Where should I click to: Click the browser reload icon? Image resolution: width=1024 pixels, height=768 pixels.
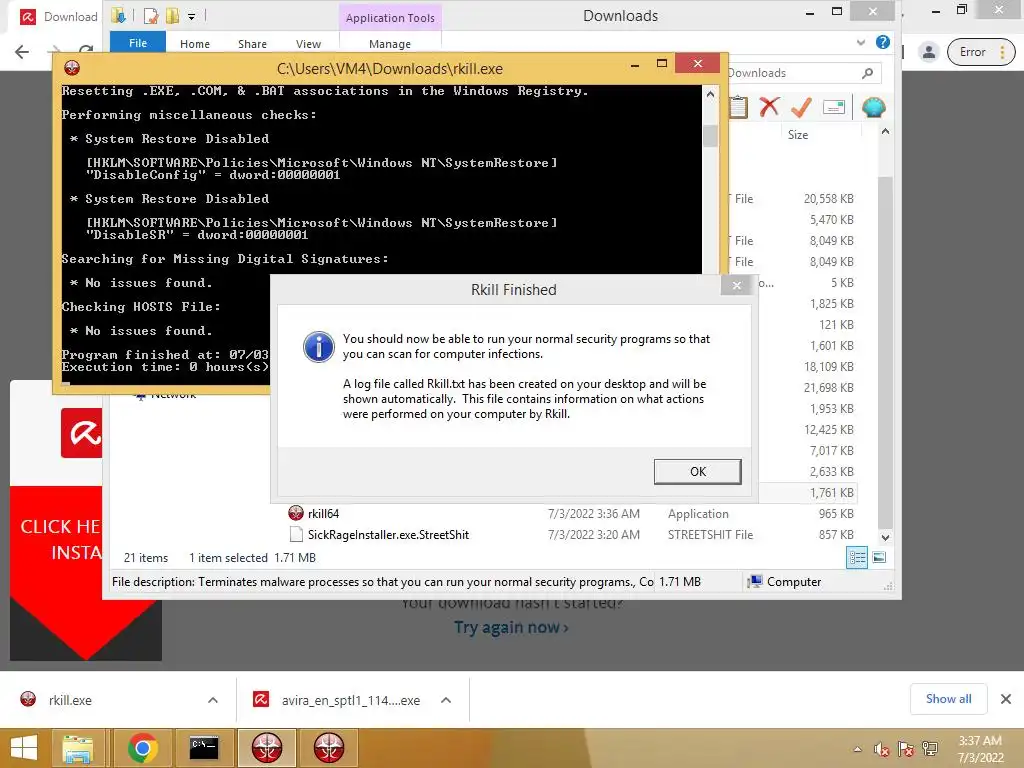[86, 50]
